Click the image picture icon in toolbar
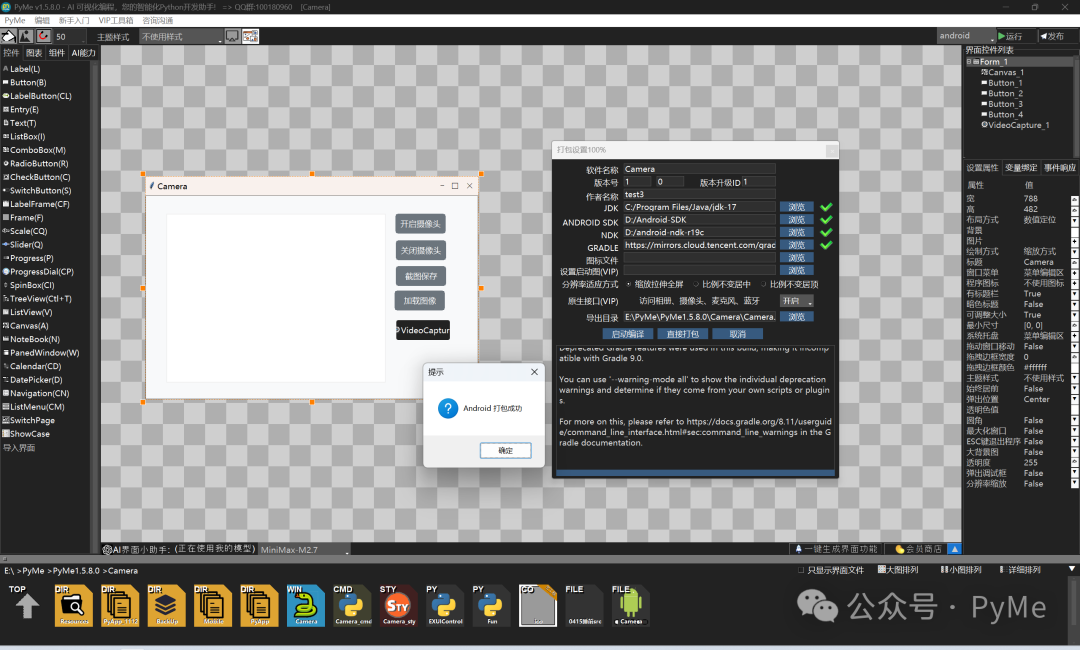The image size is (1080, 650). (x=25, y=36)
